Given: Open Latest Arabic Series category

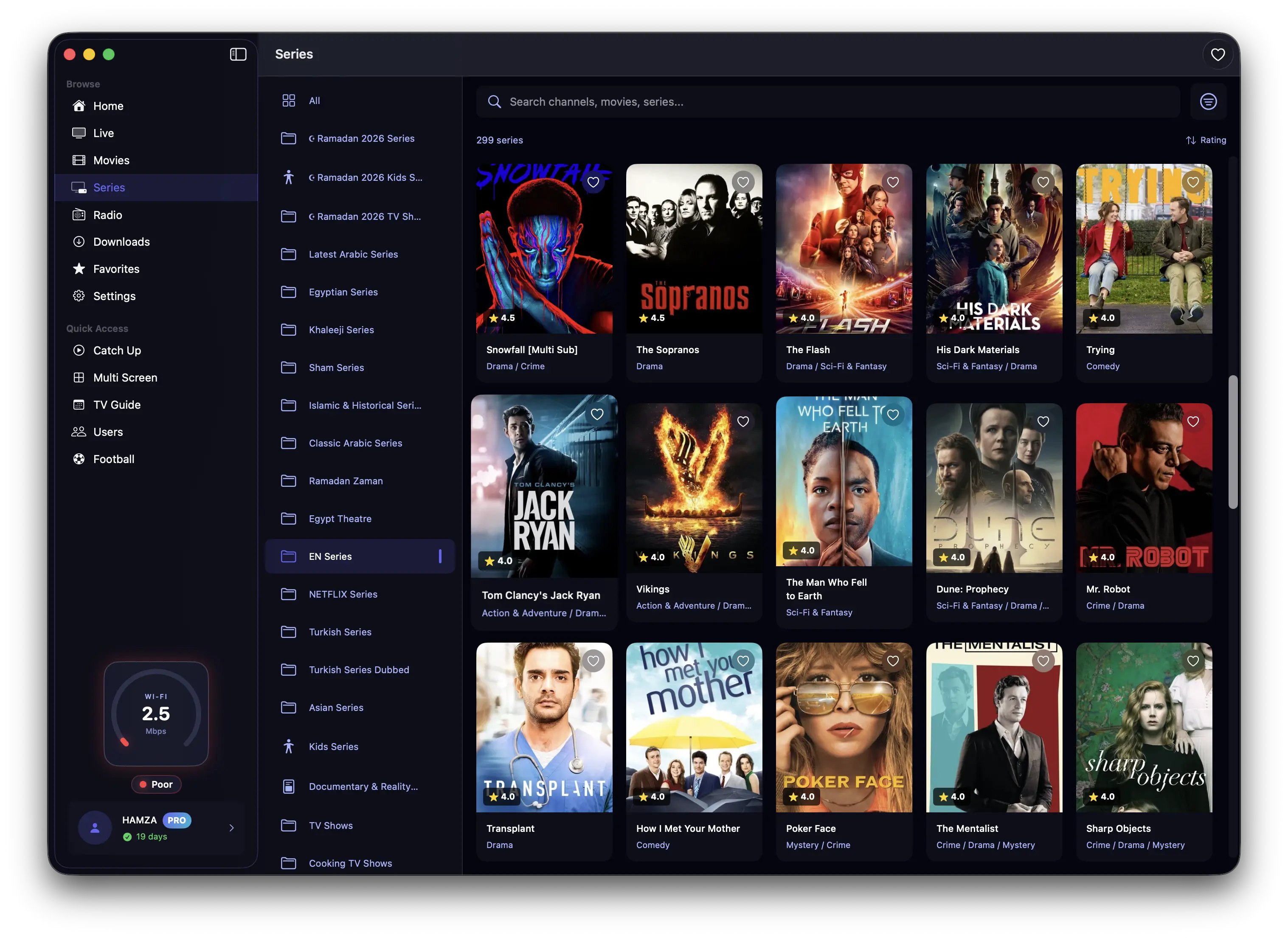Looking at the screenshot, I should 360,254.
